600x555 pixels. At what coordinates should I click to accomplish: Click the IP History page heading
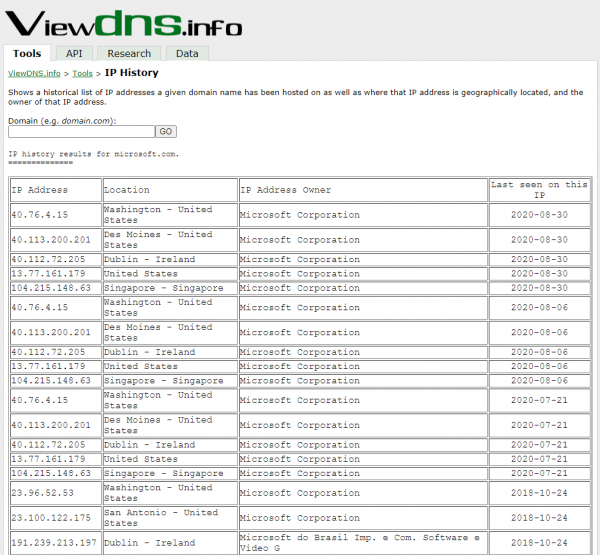pyautogui.click(x=131, y=73)
